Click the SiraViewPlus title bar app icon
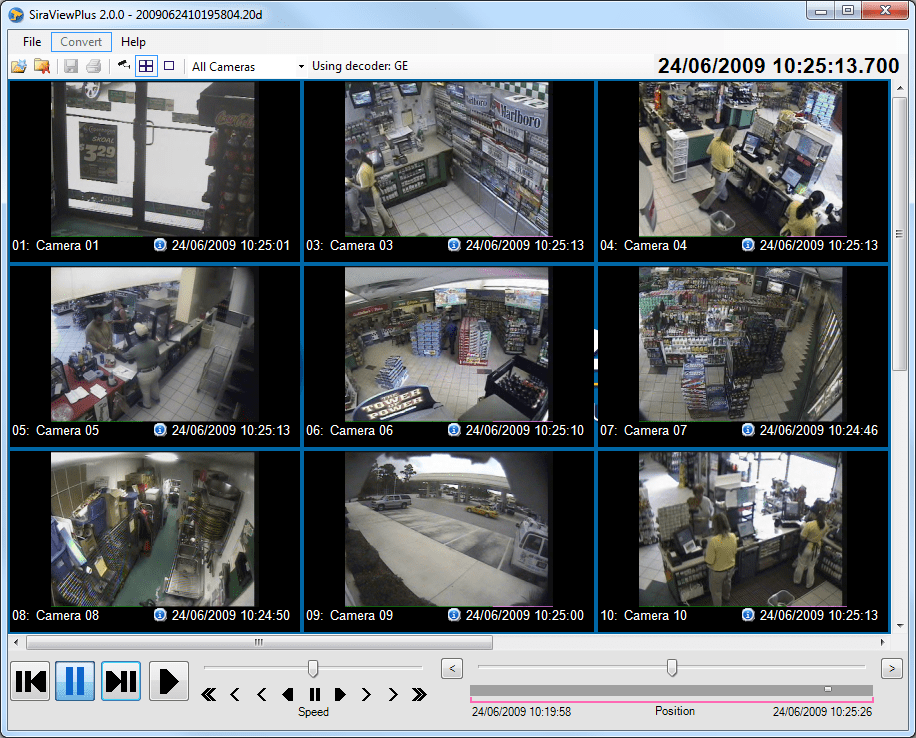The image size is (916, 738). coord(16,15)
